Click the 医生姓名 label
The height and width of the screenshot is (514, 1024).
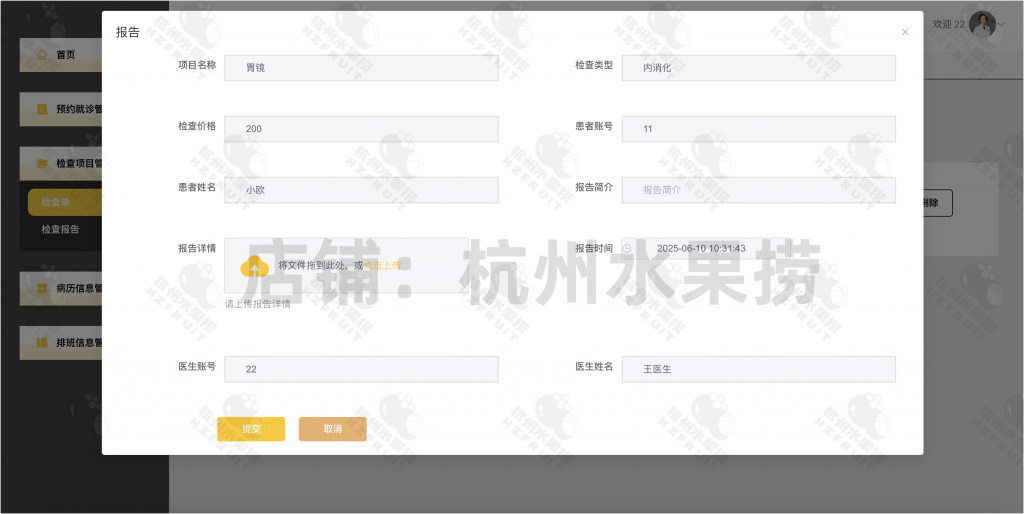pos(594,366)
